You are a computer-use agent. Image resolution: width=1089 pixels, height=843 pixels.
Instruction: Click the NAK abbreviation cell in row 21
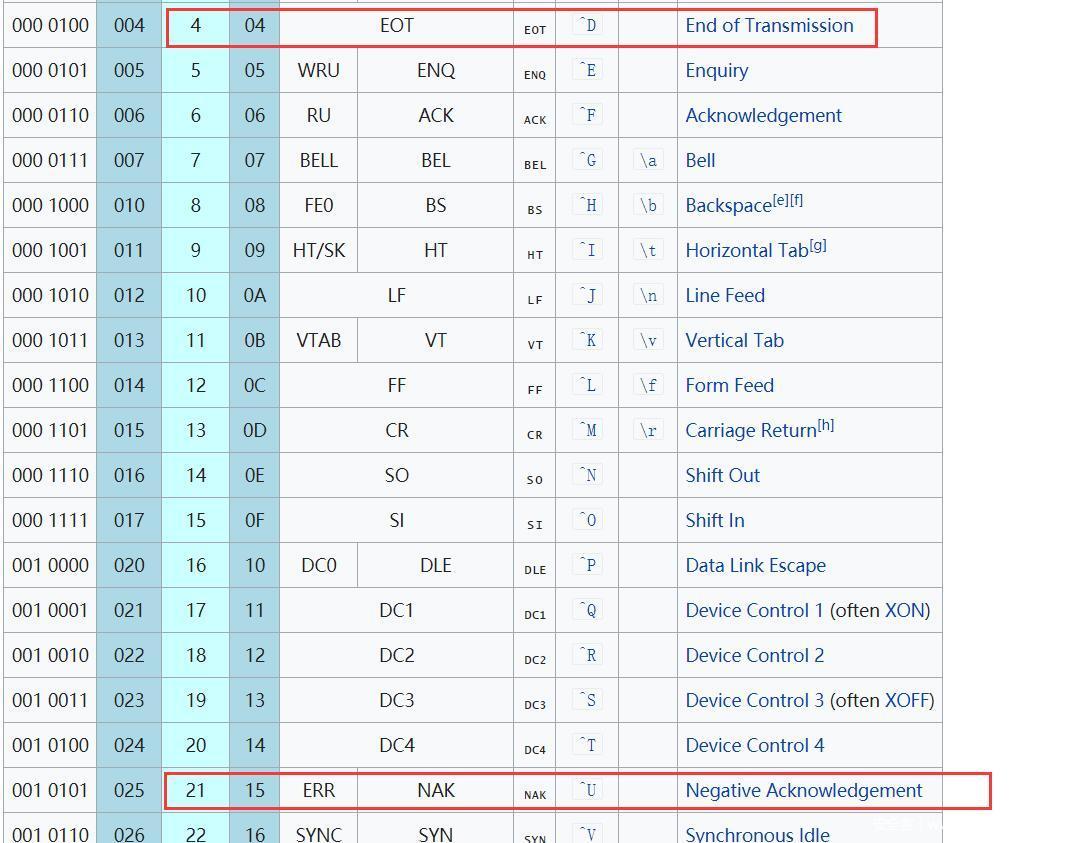(435, 791)
